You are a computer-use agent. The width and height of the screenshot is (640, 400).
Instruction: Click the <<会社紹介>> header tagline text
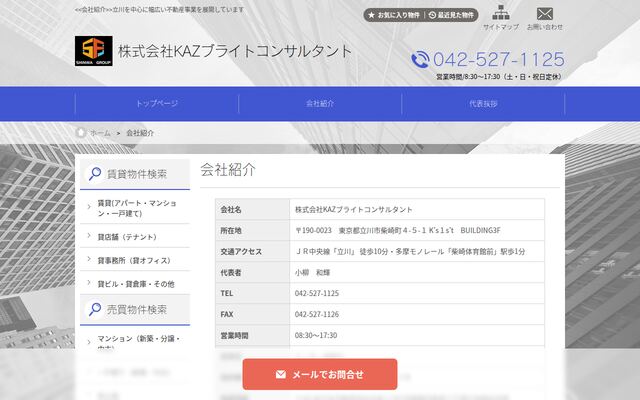(x=159, y=9)
